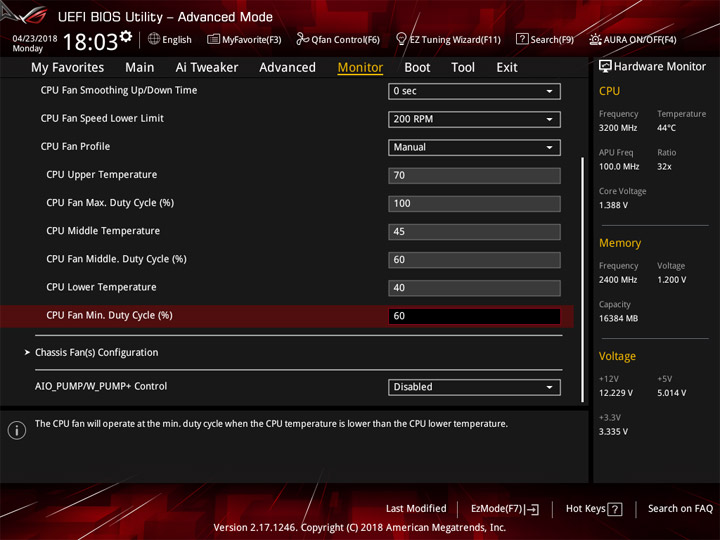Viewport: 720px width, 540px height.
Task: Switch to Advanced tab
Action: click(x=287, y=68)
